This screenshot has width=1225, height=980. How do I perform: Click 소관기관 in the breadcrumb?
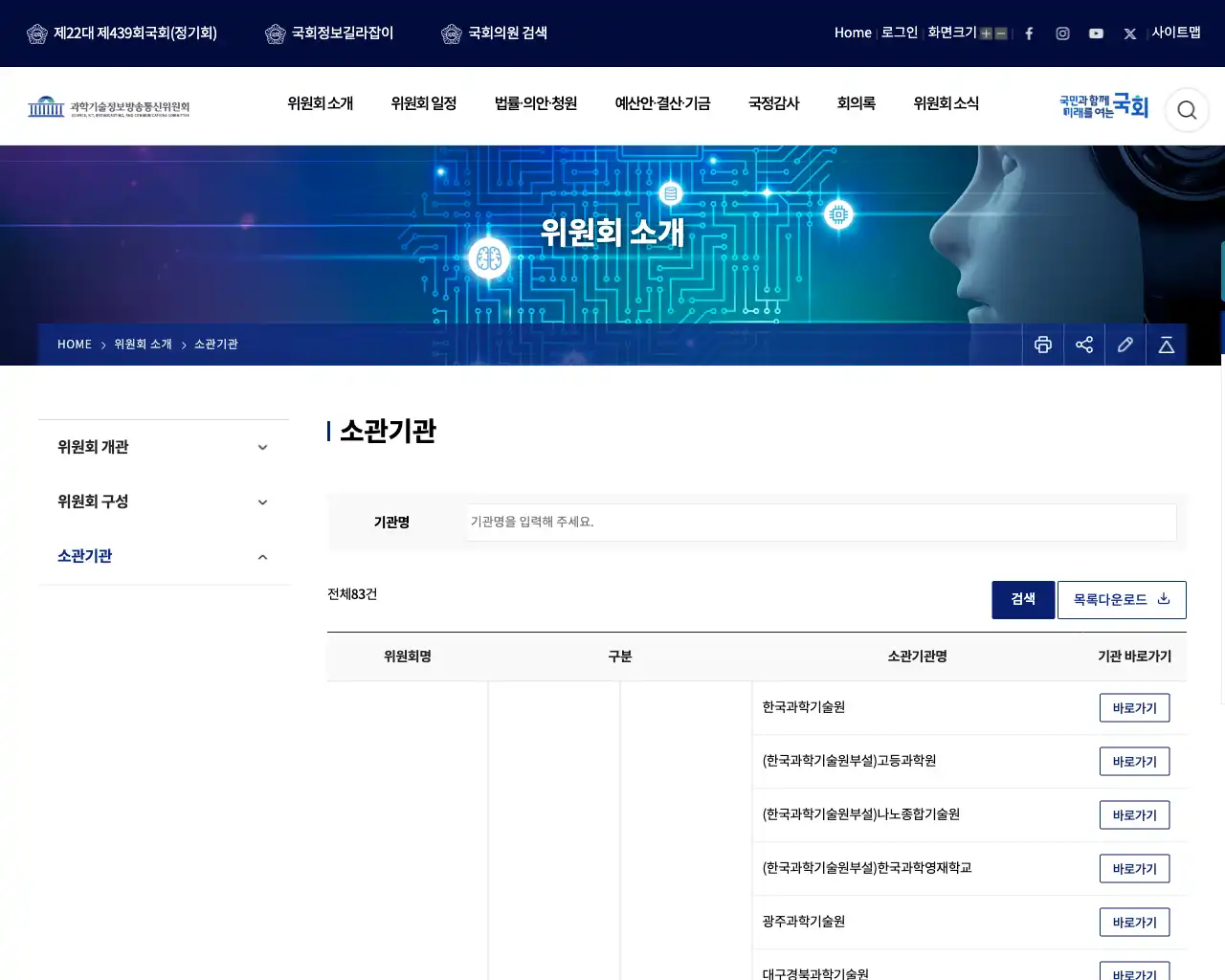tap(216, 345)
